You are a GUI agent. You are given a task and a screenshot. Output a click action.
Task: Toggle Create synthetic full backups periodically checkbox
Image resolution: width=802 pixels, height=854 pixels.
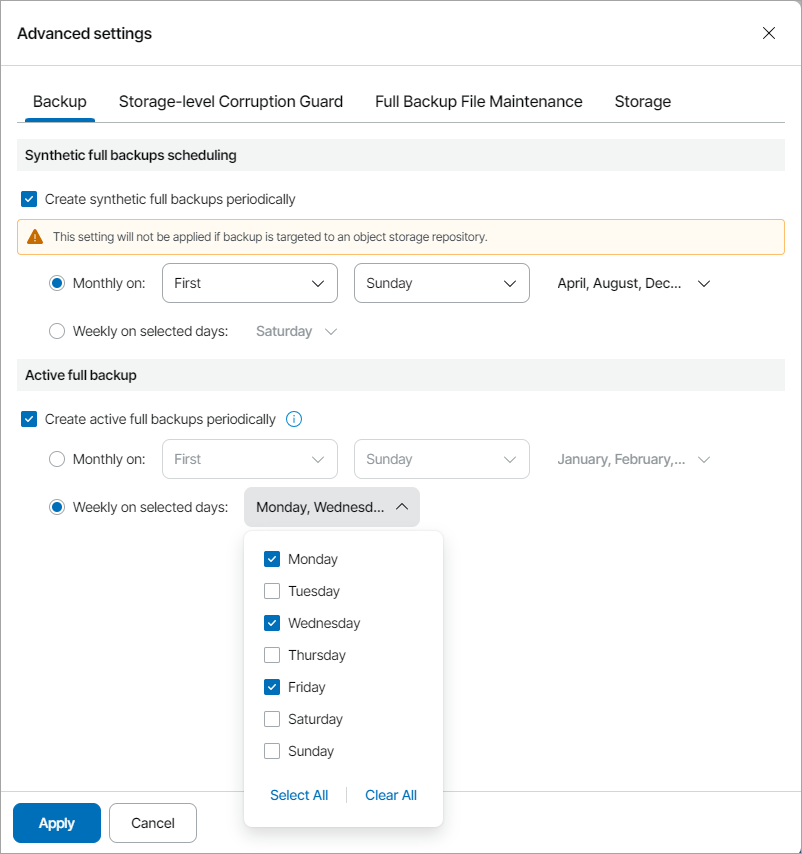pos(29,199)
